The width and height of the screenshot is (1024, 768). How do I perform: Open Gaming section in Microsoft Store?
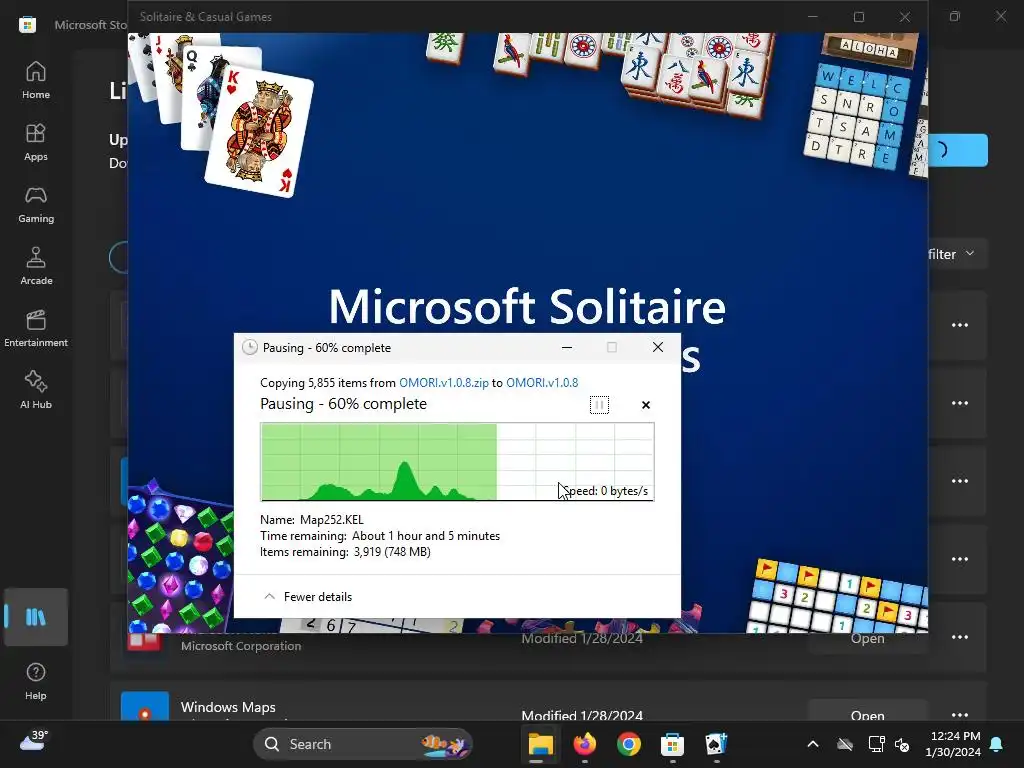[36, 204]
